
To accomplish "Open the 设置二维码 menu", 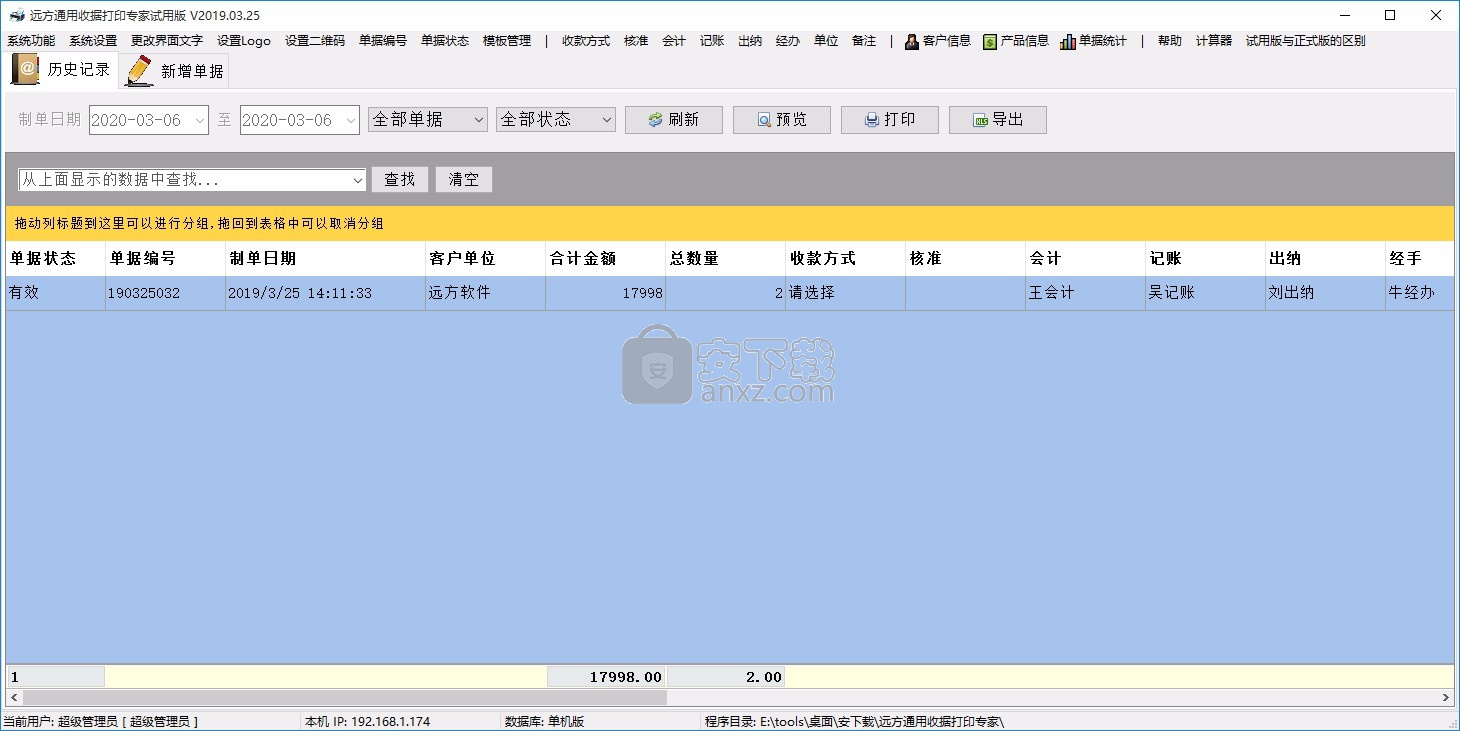I will click(315, 41).
